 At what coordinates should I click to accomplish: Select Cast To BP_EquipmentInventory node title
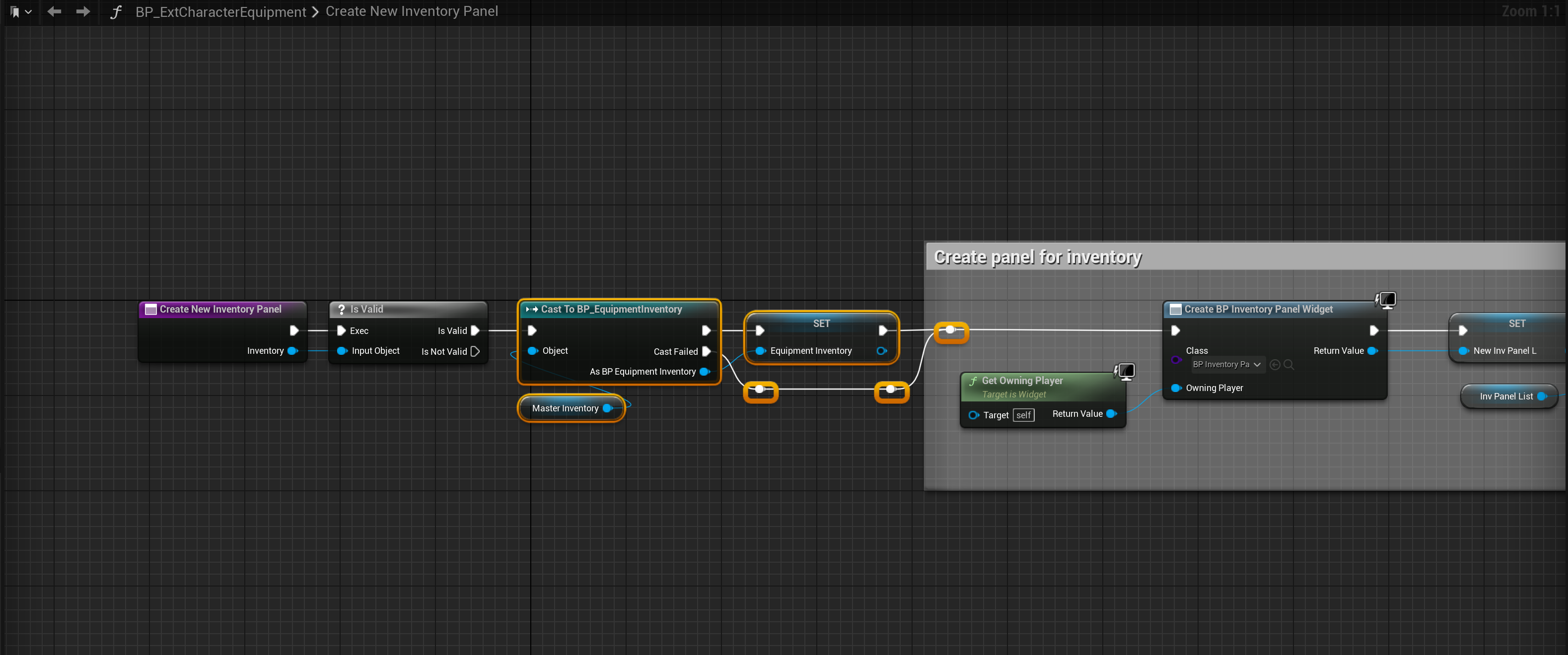[611, 309]
